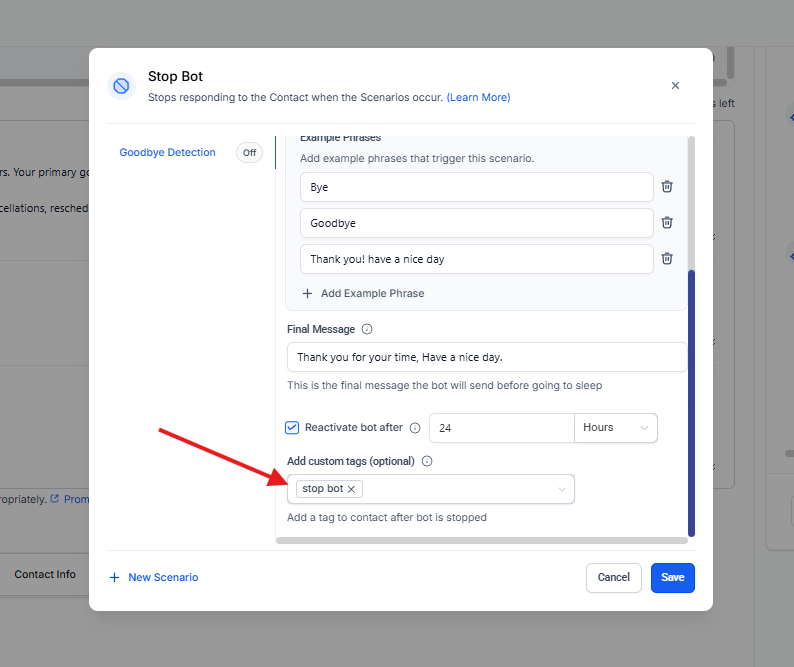Image resolution: width=794 pixels, height=667 pixels.
Task: Add a New Scenario
Action: [x=154, y=577]
